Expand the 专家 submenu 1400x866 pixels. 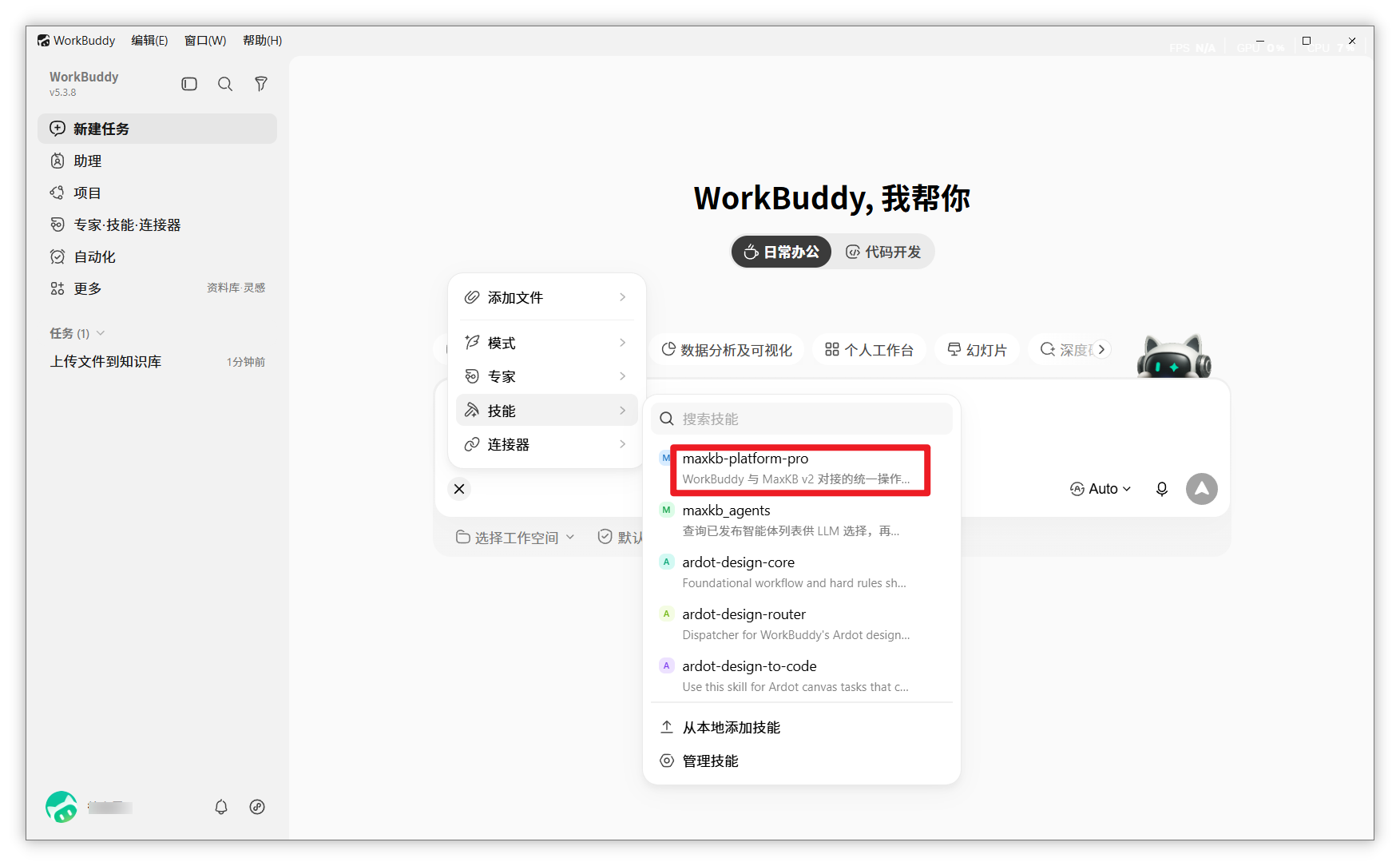[x=547, y=376]
